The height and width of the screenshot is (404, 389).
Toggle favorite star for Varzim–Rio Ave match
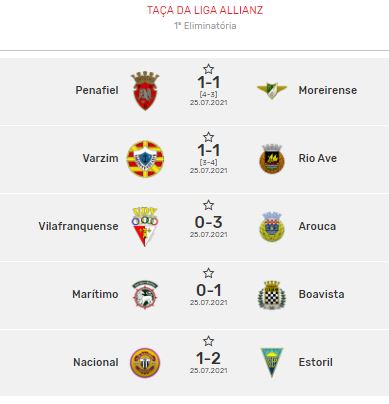click(x=208, y=137)
